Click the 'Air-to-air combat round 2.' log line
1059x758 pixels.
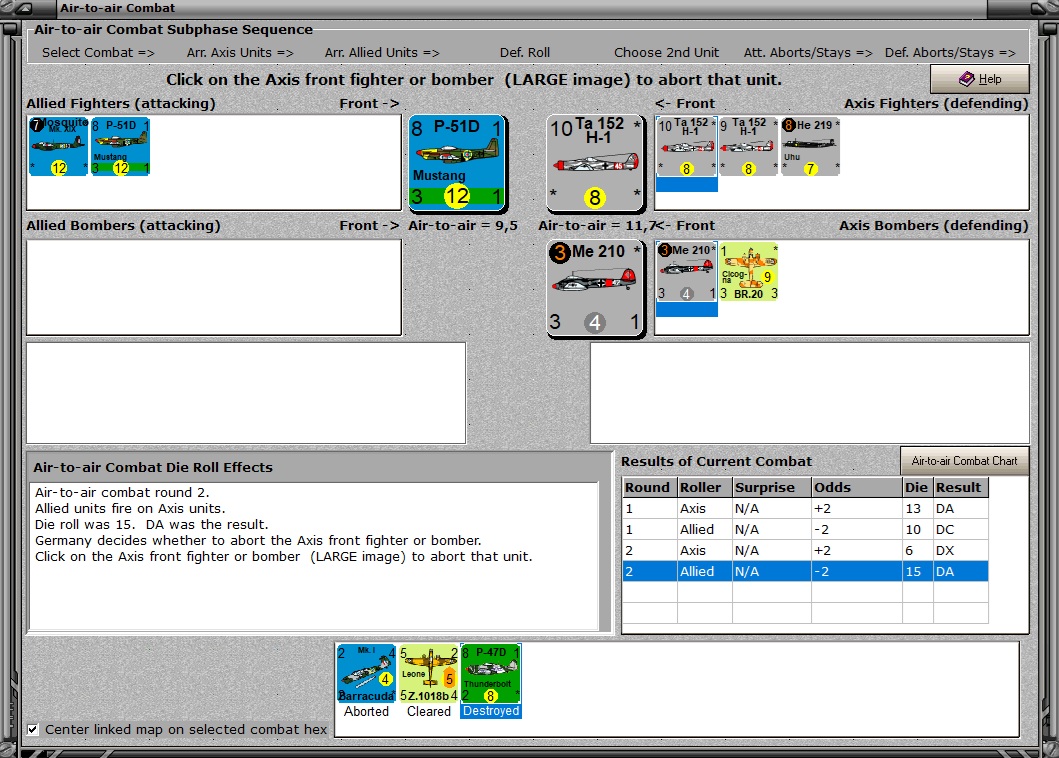pos(122,492)
